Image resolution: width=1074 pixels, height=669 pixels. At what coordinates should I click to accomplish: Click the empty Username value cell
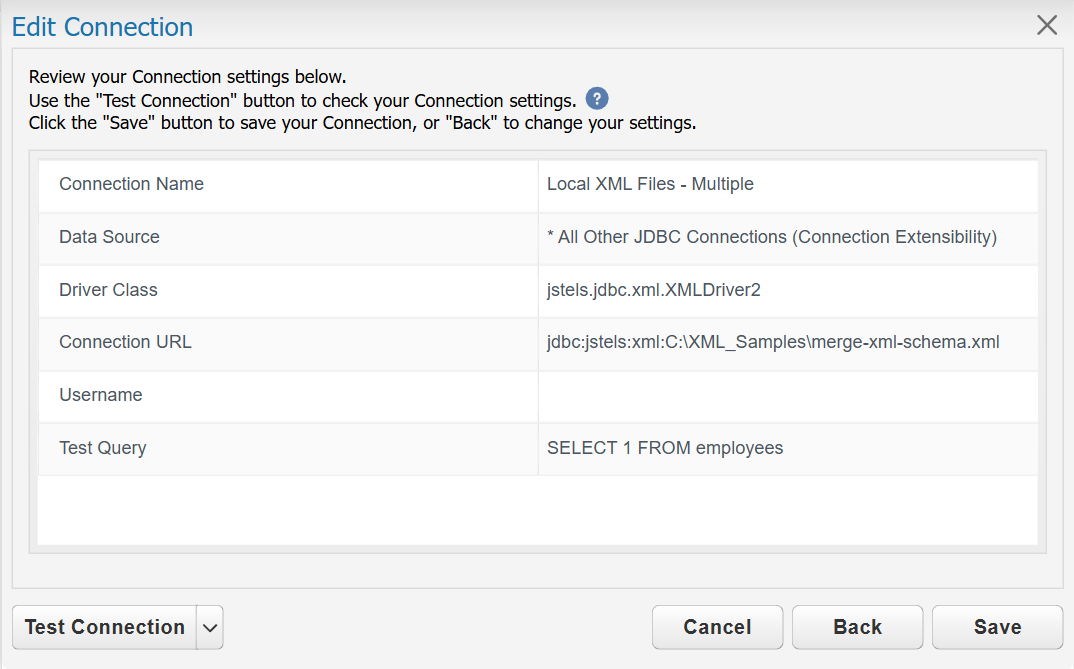(788, 396)
